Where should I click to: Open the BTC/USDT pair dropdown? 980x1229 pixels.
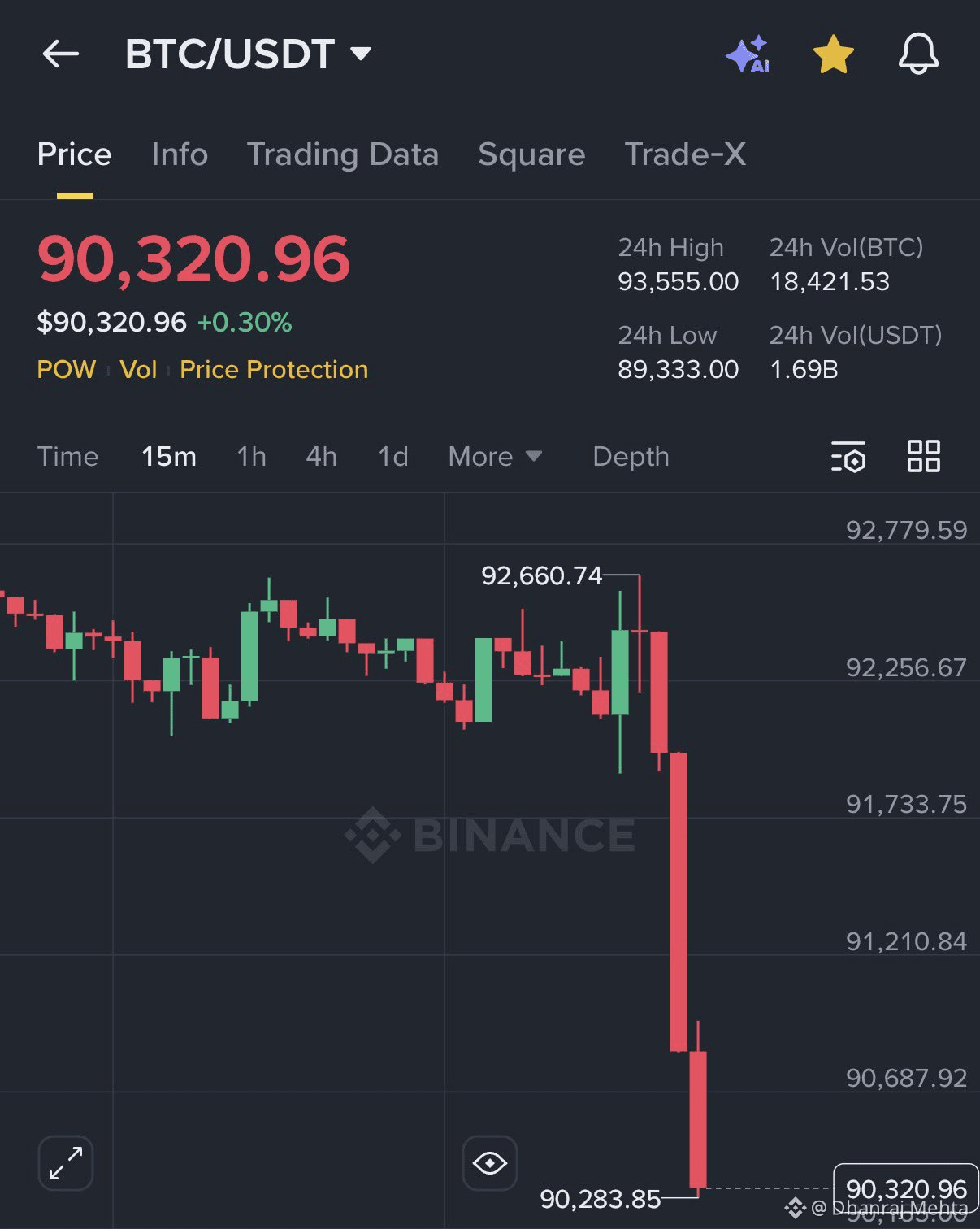point(248,54)
